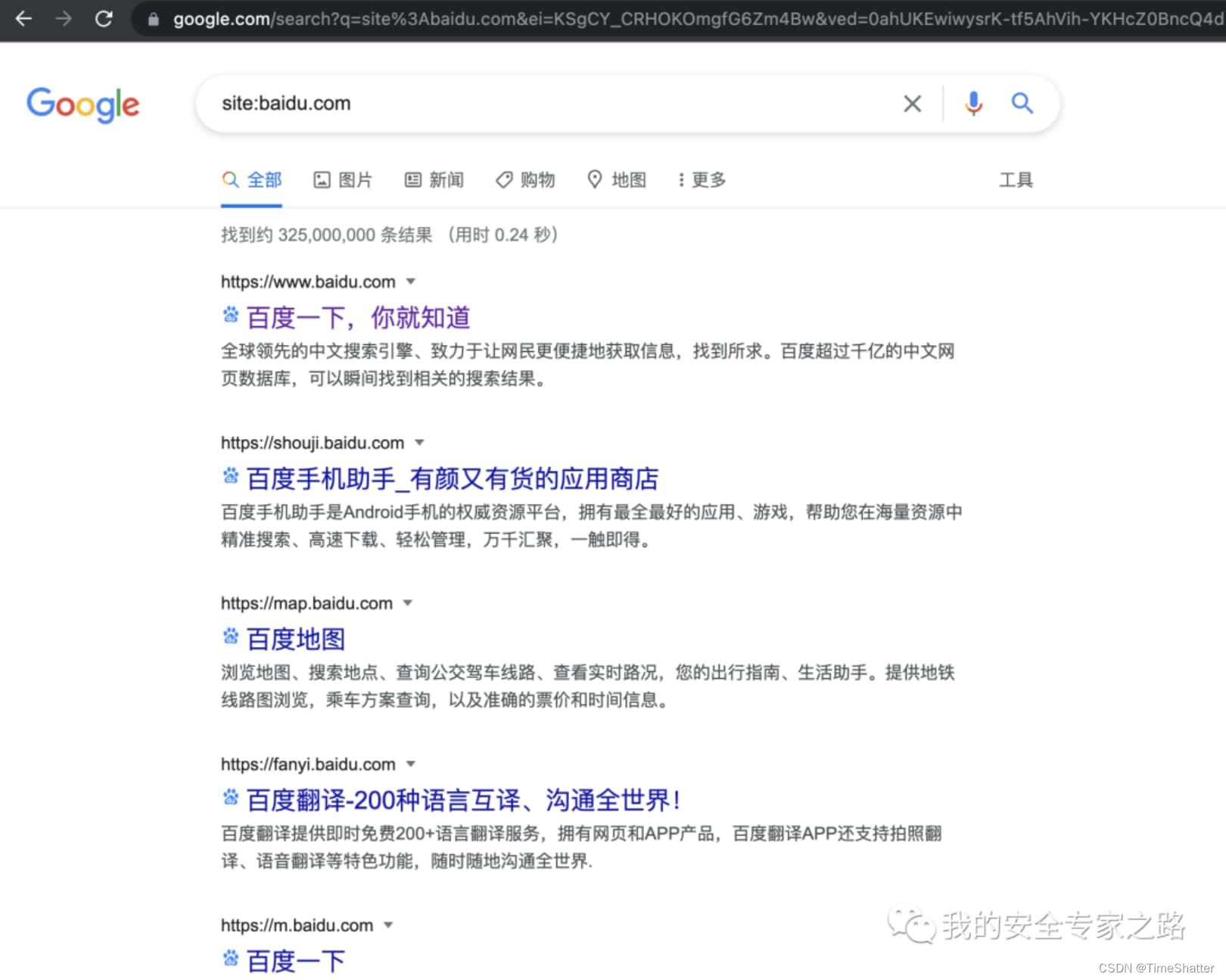This screenshot has width=1226, height=980.
Task: Click the snippet starting 百度手机助手是Android
Action: [x=592, y=526]
